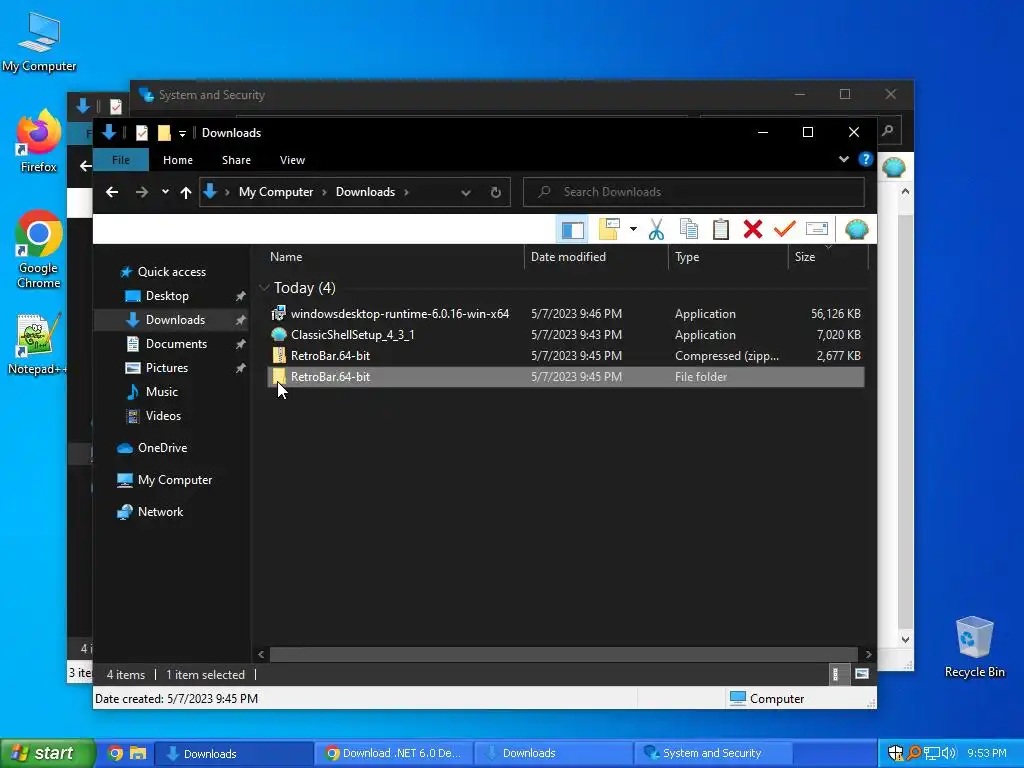Open Customize Quick Access Toolbar dropdown
This screenshot has height=768, width=1024.
coord(182,133)
